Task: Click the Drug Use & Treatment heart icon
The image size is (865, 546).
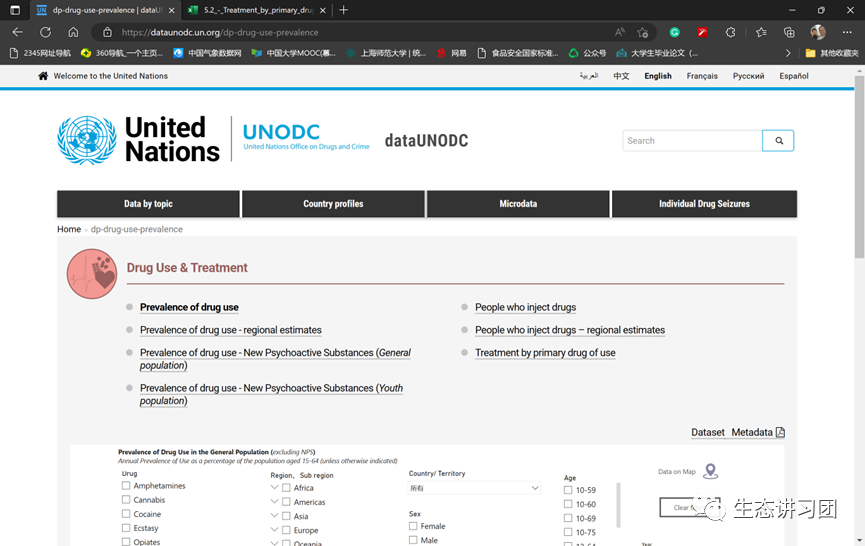Action: coord(92,274)
